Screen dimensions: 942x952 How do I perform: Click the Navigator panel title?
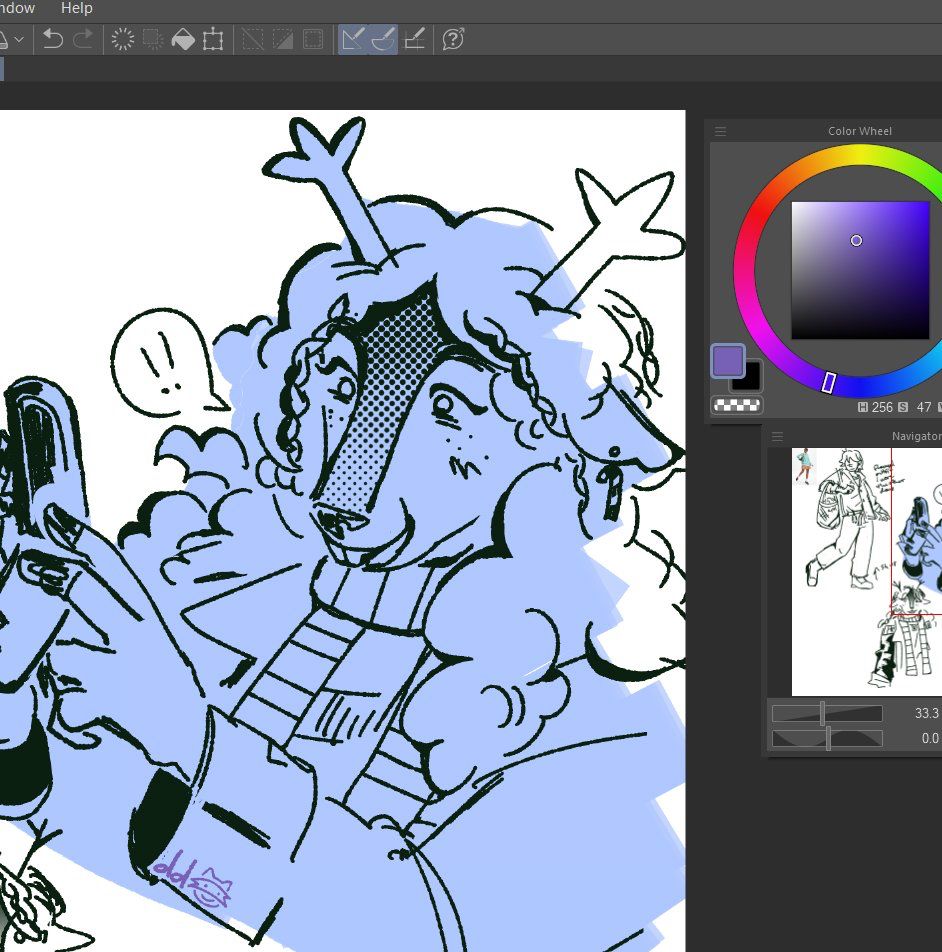click(917, 436)
